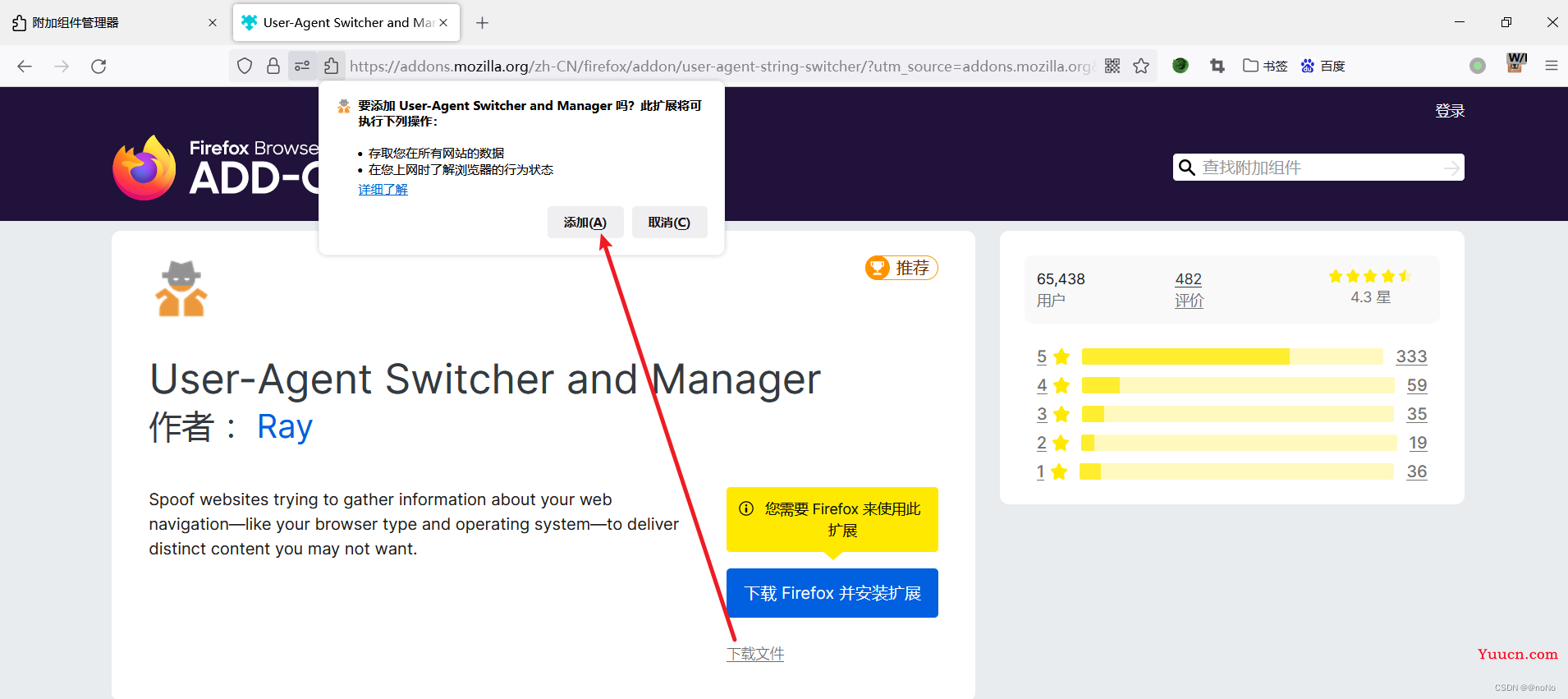Click the Firefox Add-ons logo
The height and width of the screenshot is (699, 1568).
[215, 168]
